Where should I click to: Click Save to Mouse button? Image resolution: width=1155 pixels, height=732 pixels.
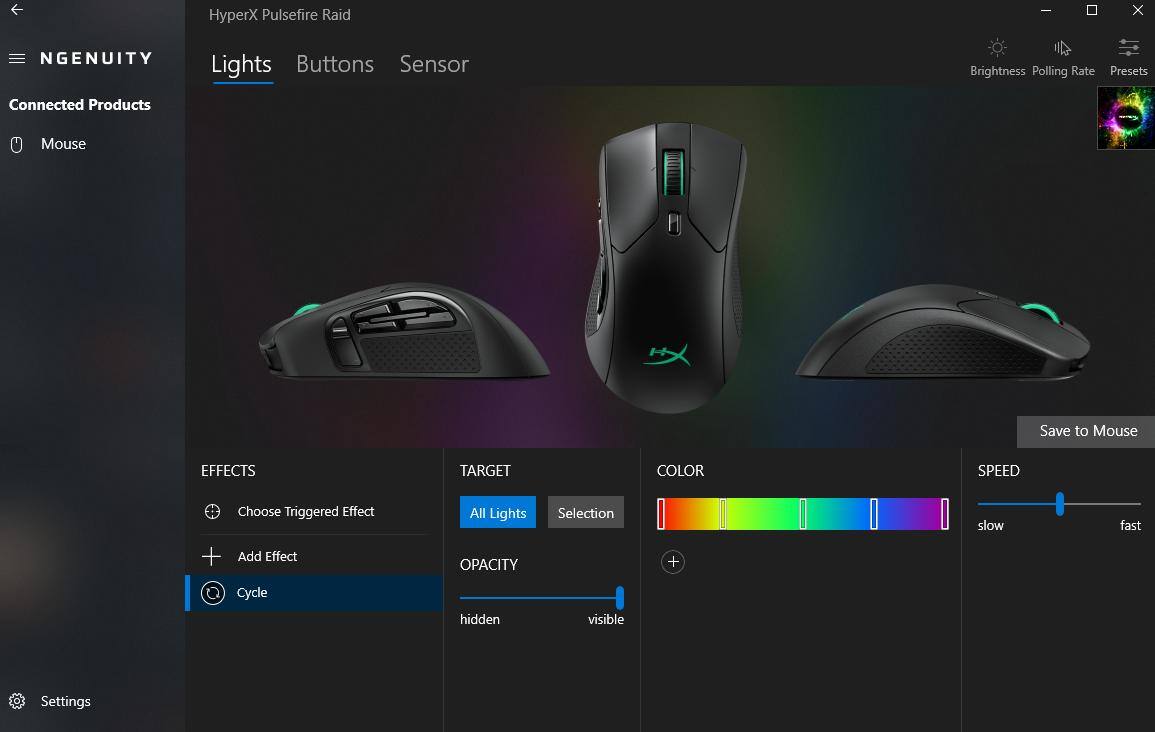[x=1086, y=432]
